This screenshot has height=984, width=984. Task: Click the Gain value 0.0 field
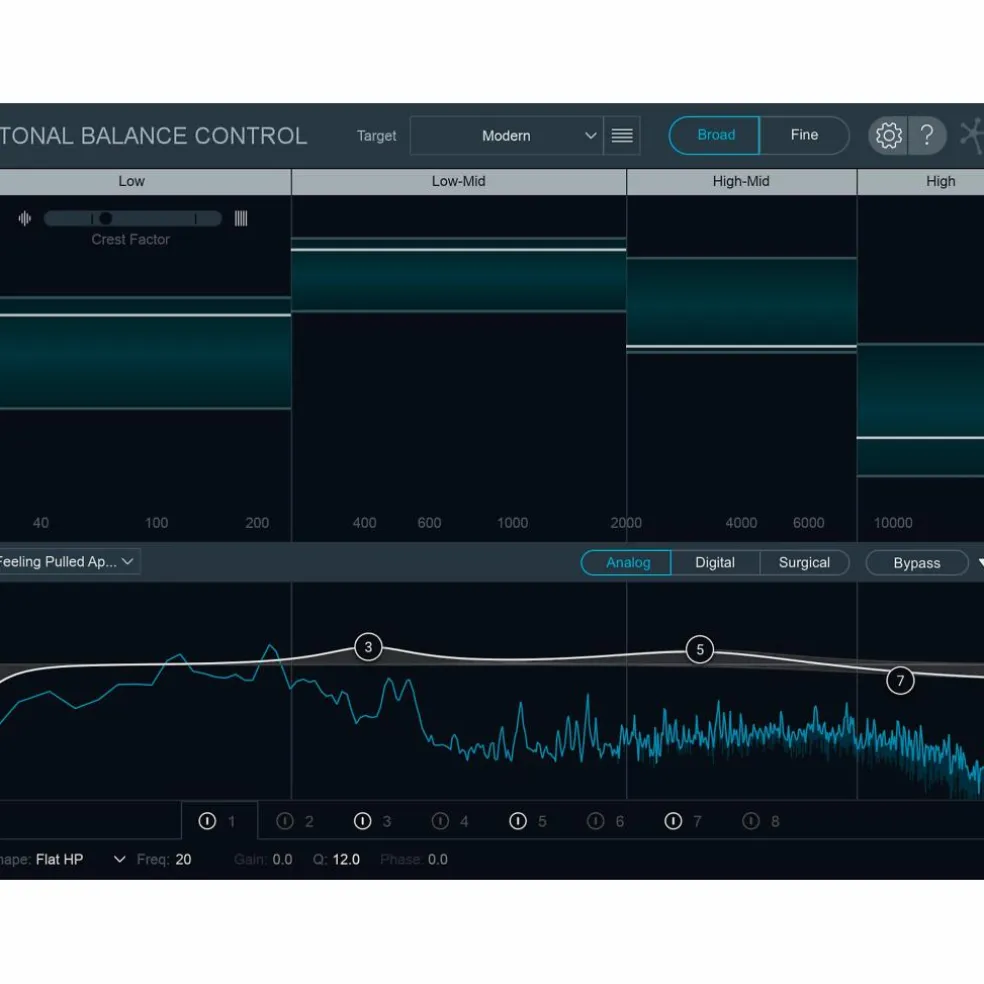pos(282,860)
